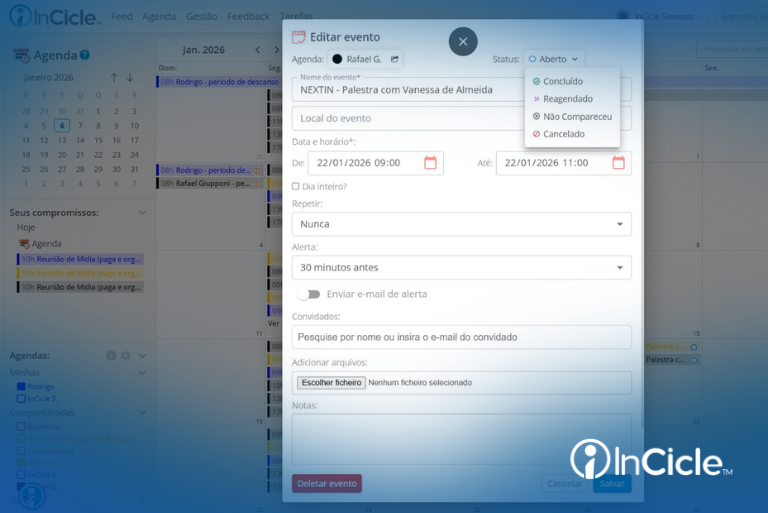Select Cancelado status option
This screenshot has height=513, width=768.
pyautogui.click(x=558, y=134)
